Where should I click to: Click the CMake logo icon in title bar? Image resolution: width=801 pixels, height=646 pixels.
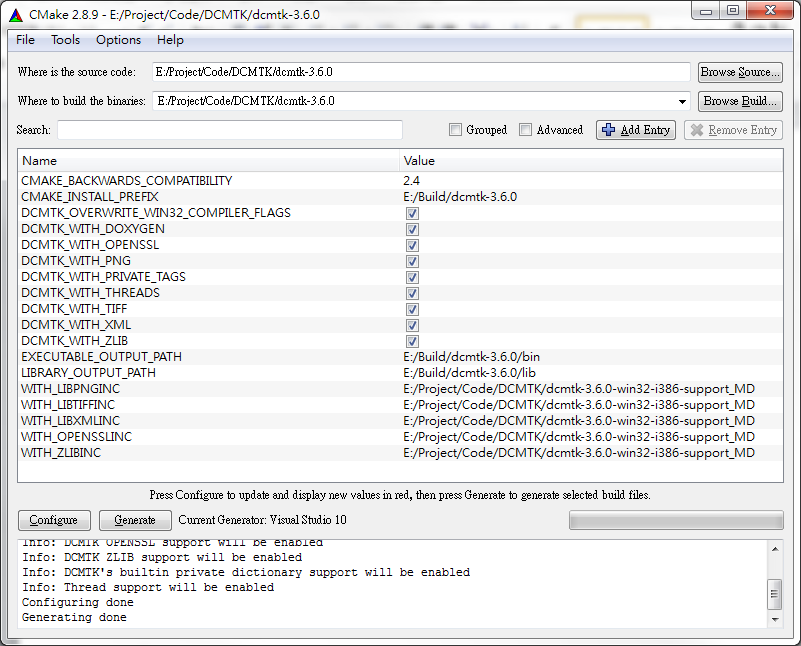coord(16,15)
